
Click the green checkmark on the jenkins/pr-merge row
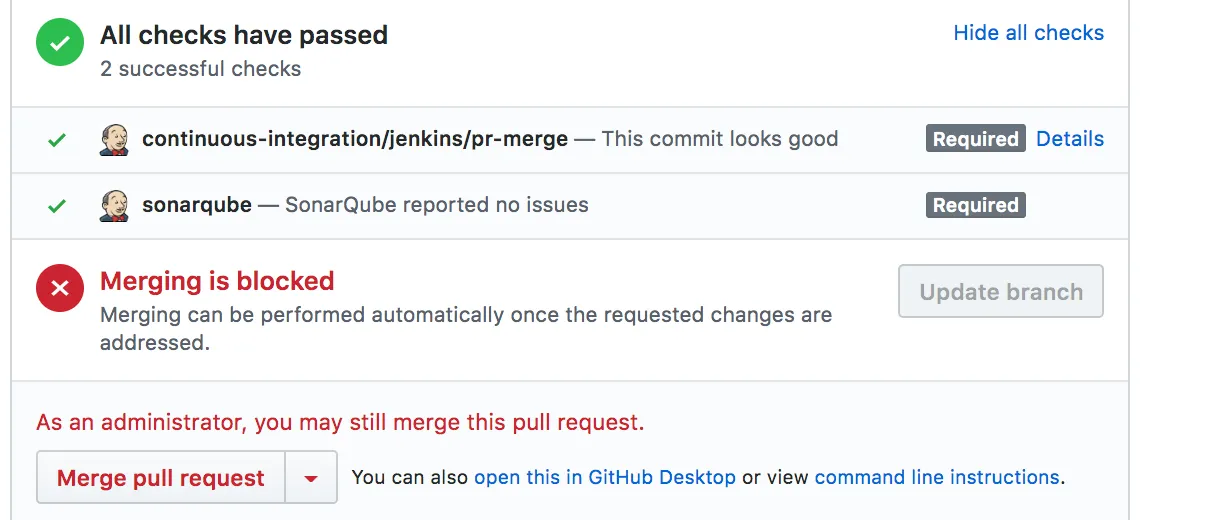(57, 140)
